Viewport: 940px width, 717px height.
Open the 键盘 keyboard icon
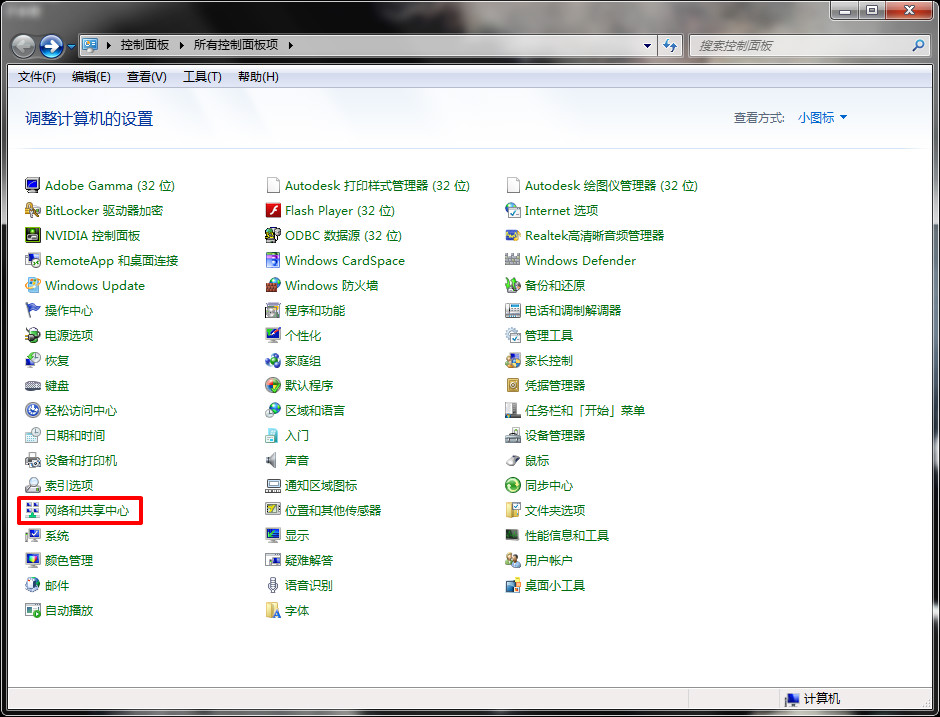[32, 385]
